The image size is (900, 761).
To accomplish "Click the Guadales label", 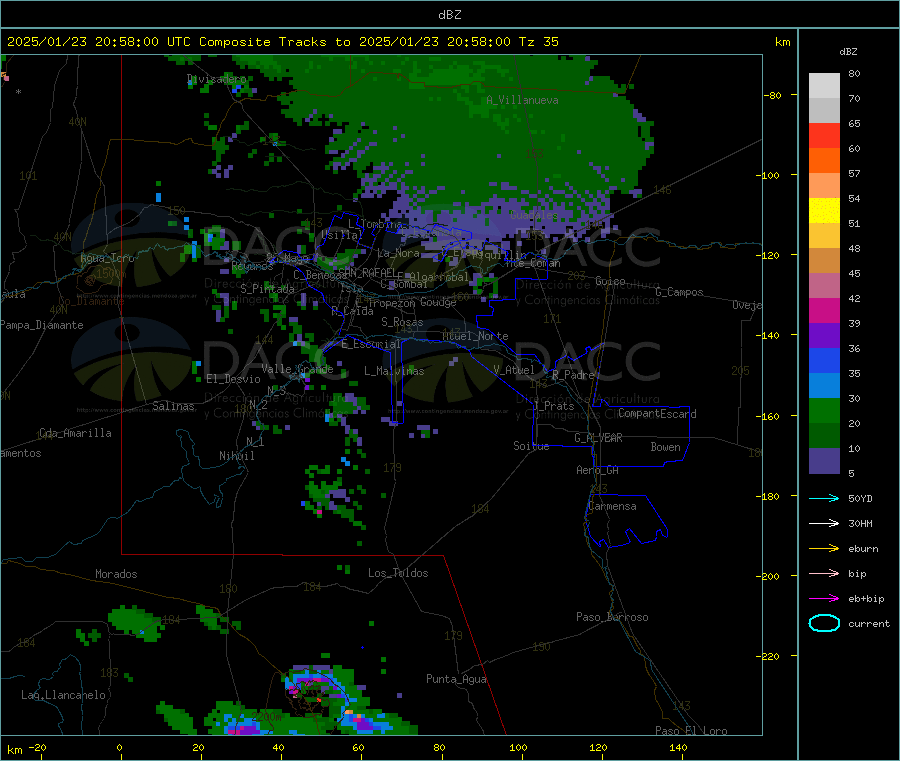I will click(534, 215).
